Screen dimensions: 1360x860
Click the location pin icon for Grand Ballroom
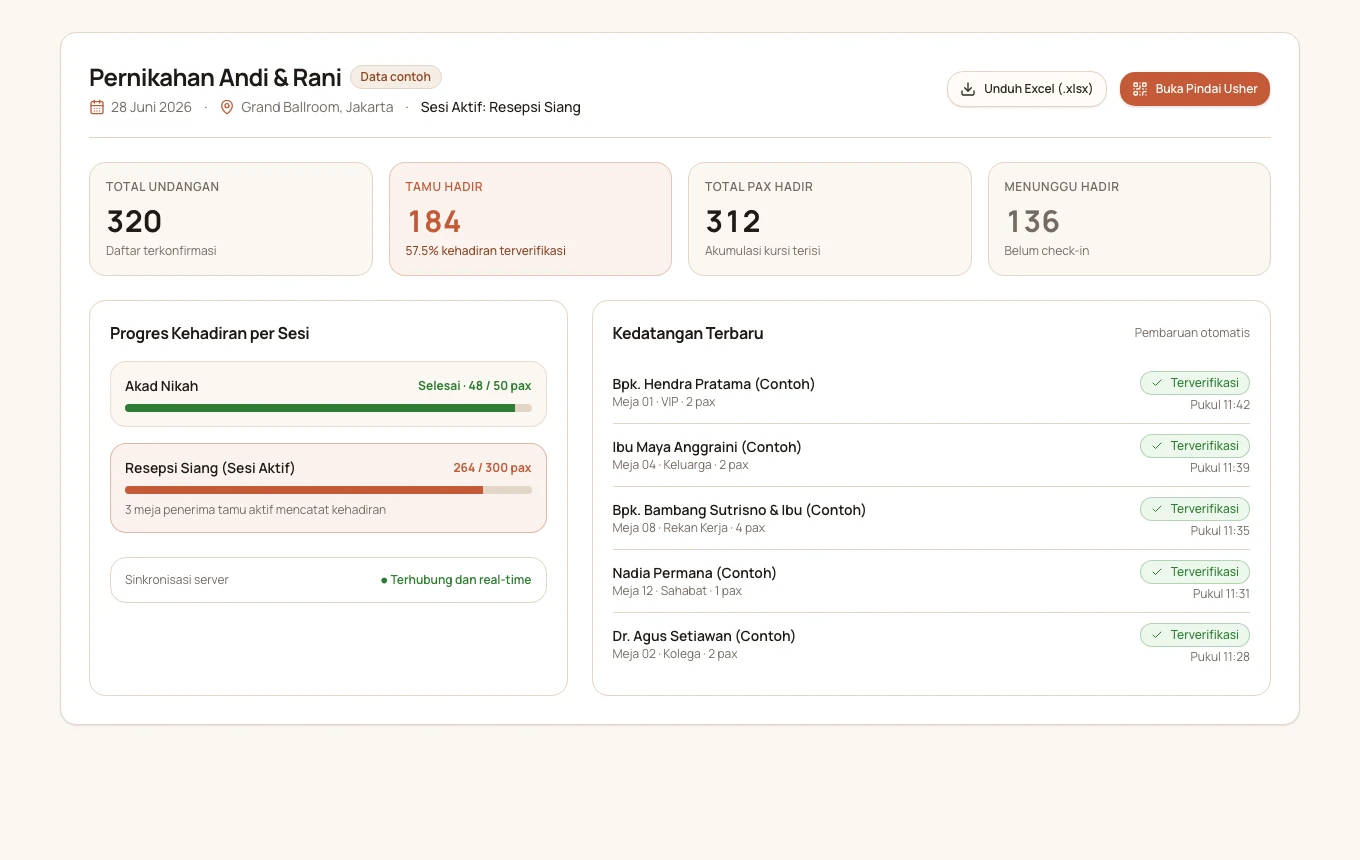click(227, 107)
